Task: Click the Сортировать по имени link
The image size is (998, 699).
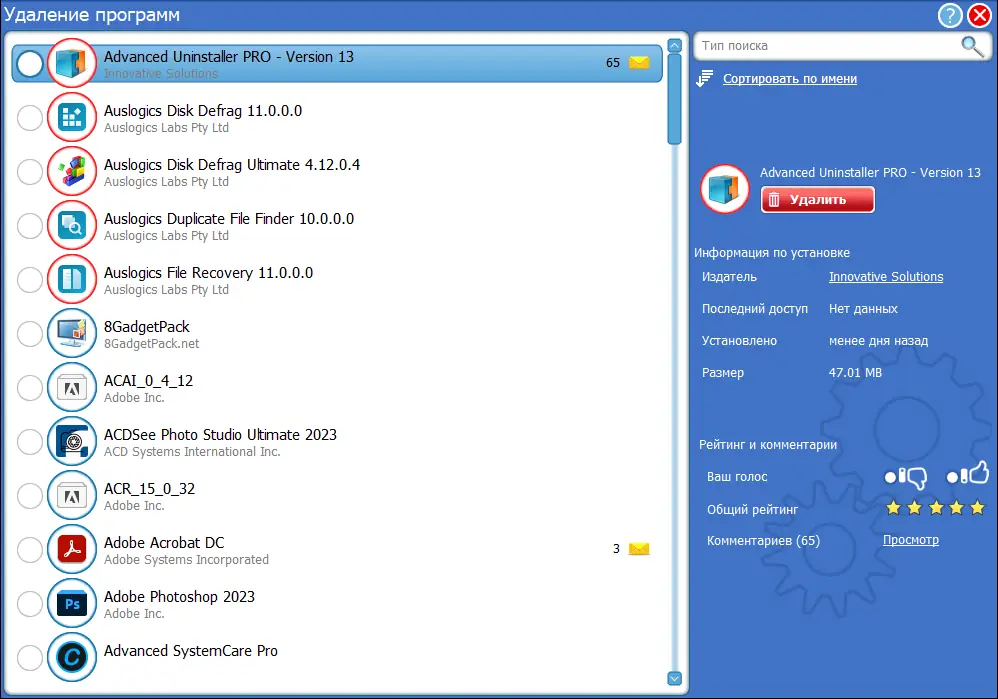Action: pos(789,79)
